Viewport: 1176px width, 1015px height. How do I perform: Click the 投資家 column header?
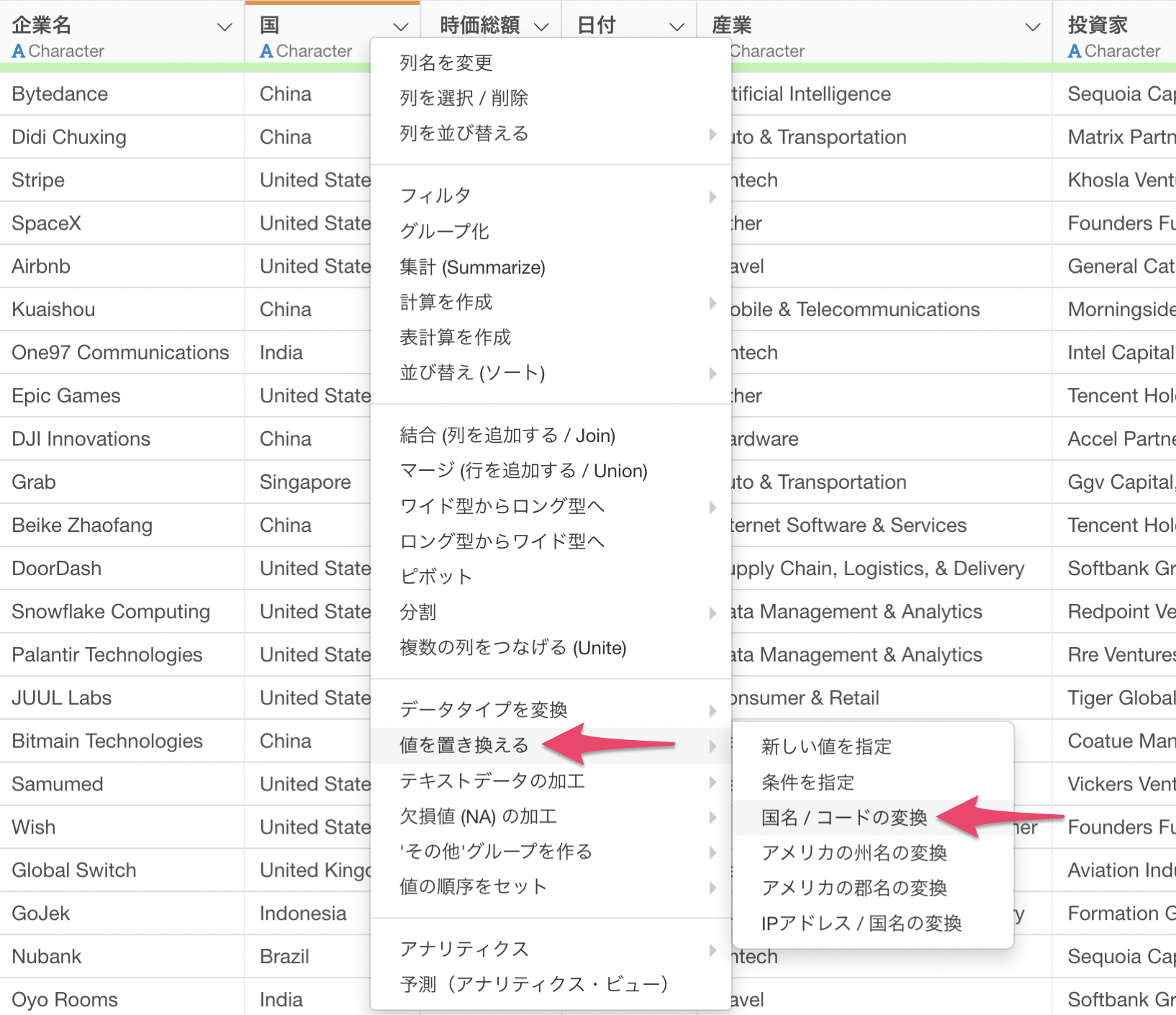pyautogui.click(x=1115, y=36)
